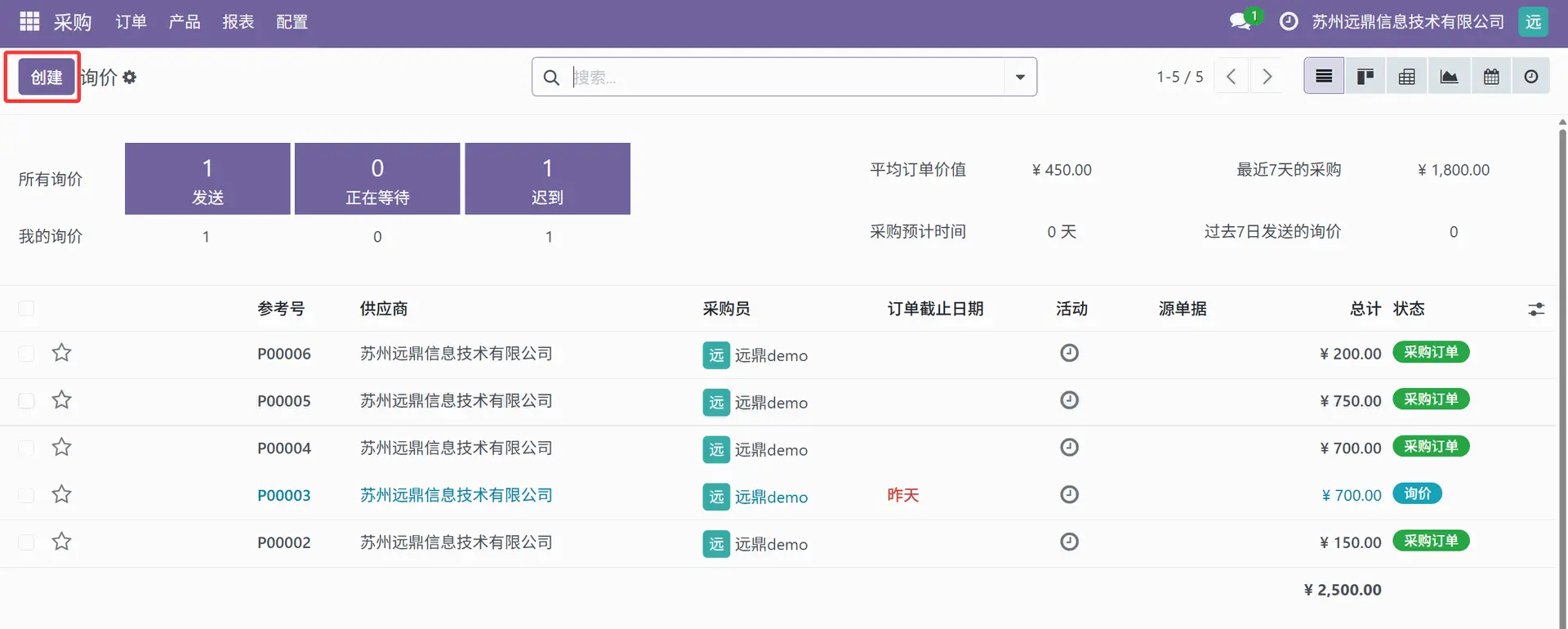The height and width of the screenshot is (629, 1568).
Task: Switch to calendar view
Action: pos(1491,77)
